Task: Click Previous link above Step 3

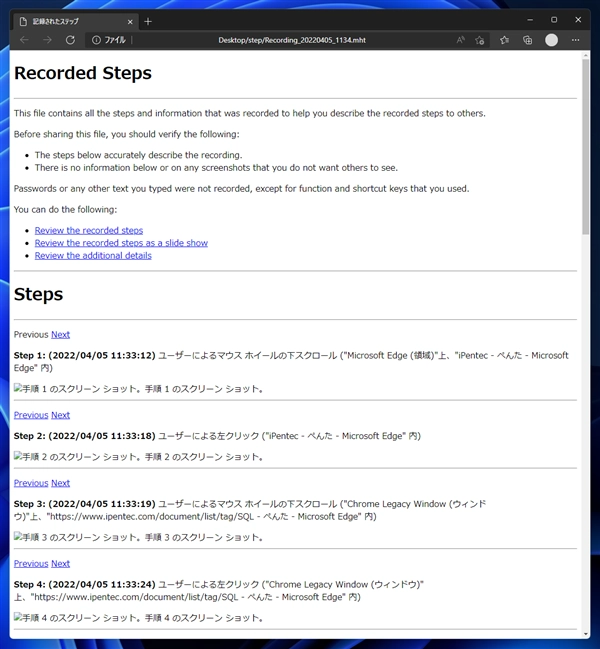Action: click(x=31, y=483)
